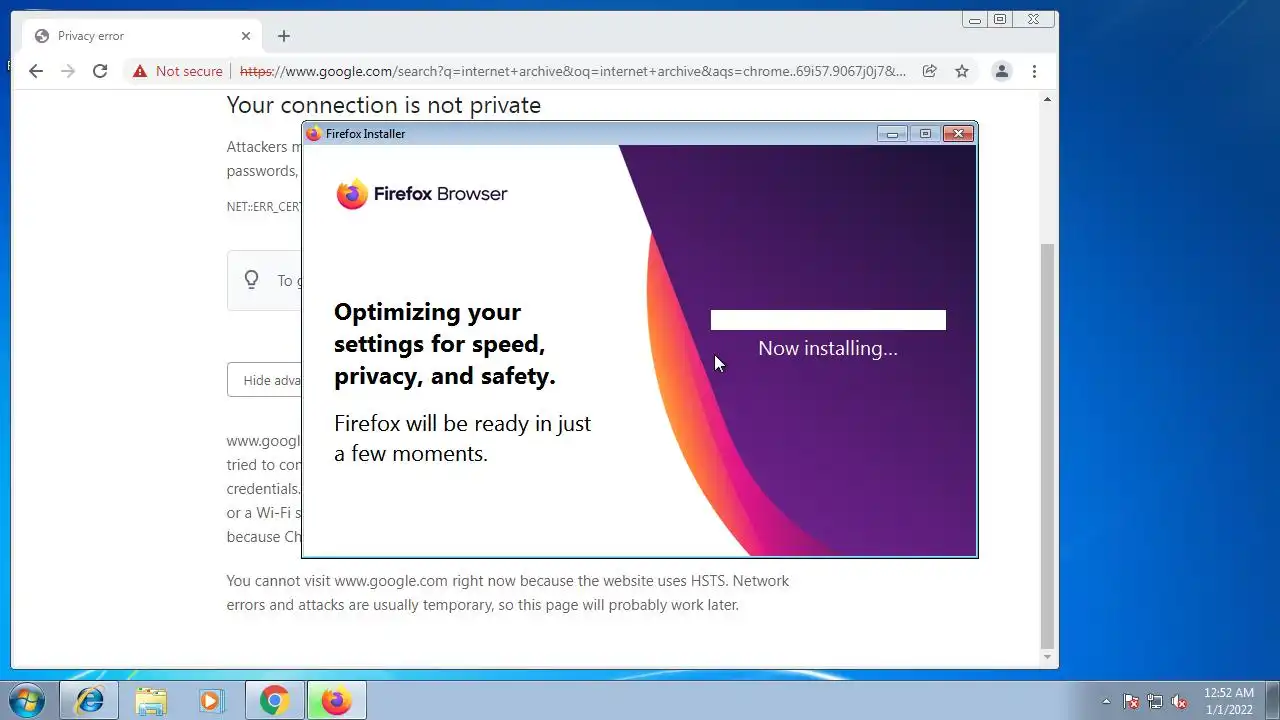Close the Privacy error tab

pos(246,36)
